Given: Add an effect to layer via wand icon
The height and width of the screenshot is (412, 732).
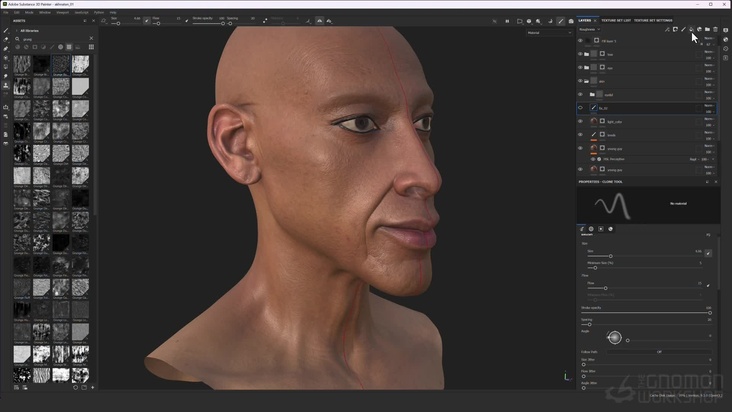Looking at the screenshot, I should [667, 29].
